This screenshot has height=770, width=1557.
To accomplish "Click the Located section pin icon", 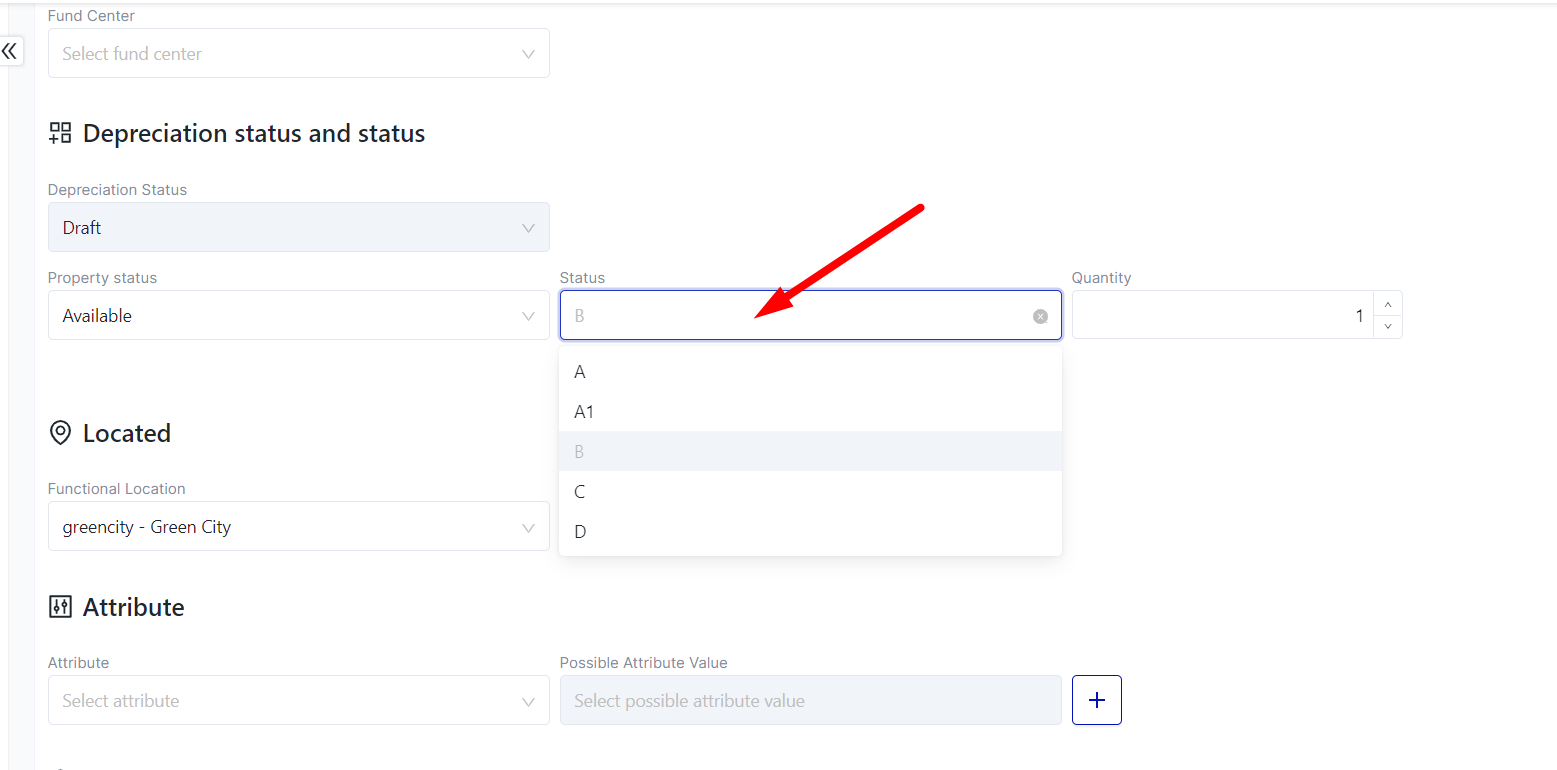I will 60,433.
